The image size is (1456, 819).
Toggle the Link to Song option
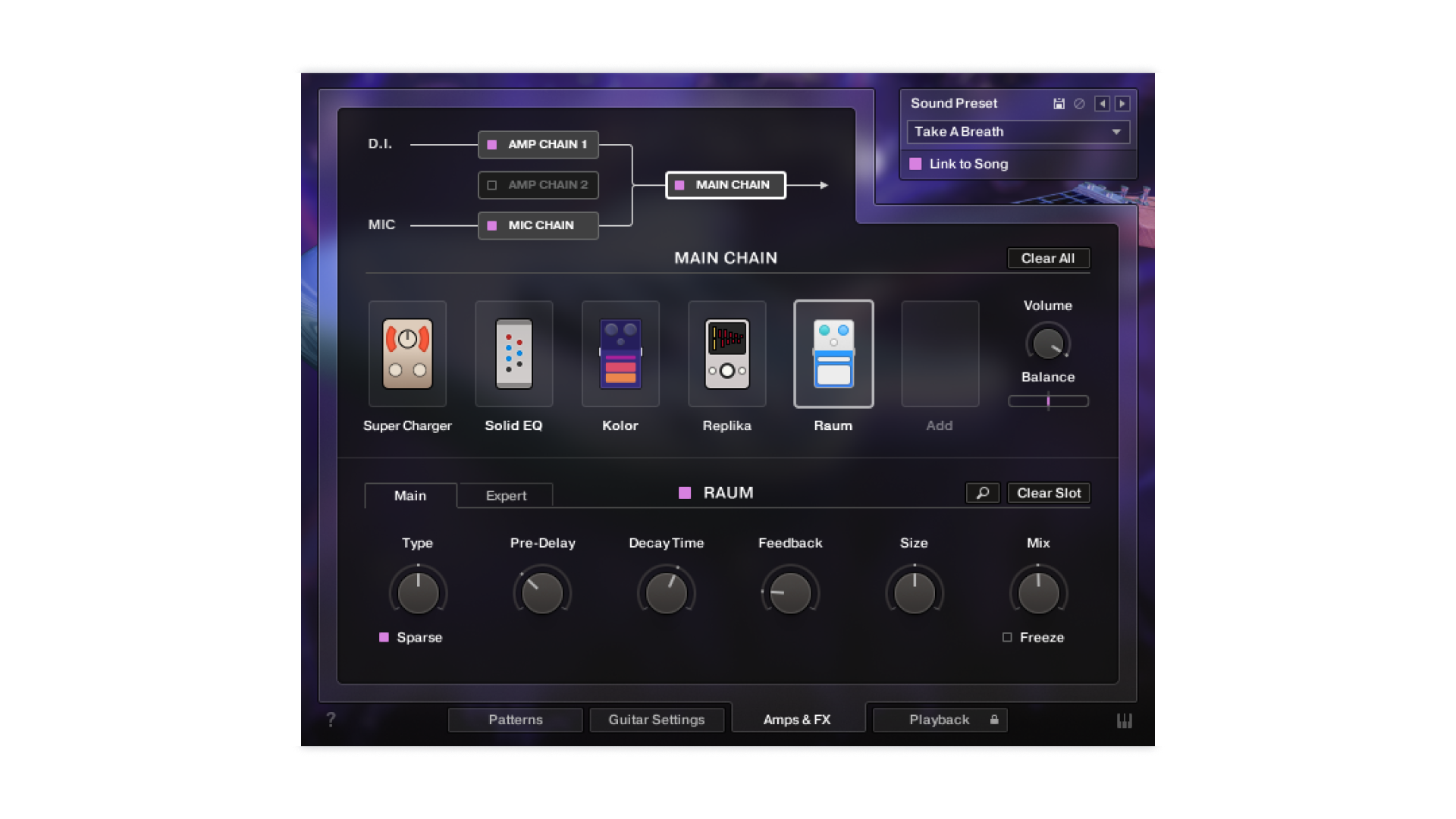916,164
